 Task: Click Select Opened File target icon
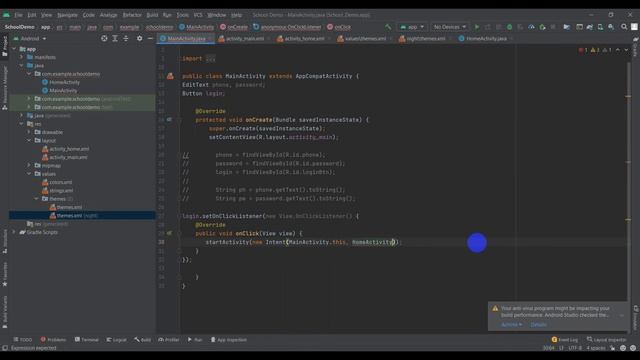(x=104, y=38)
